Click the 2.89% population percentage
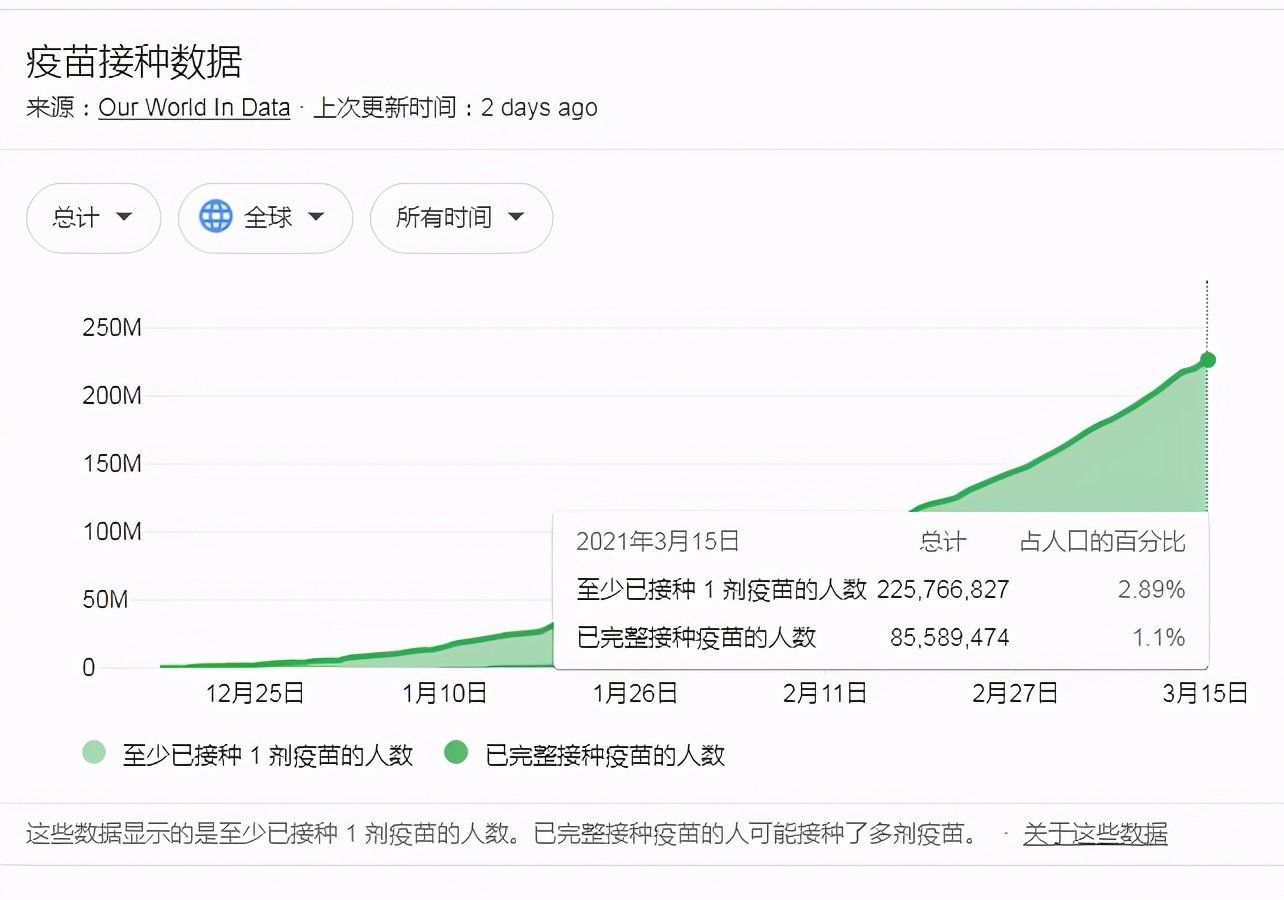This screenshot has height=900, width=1284. point(1151,590)
